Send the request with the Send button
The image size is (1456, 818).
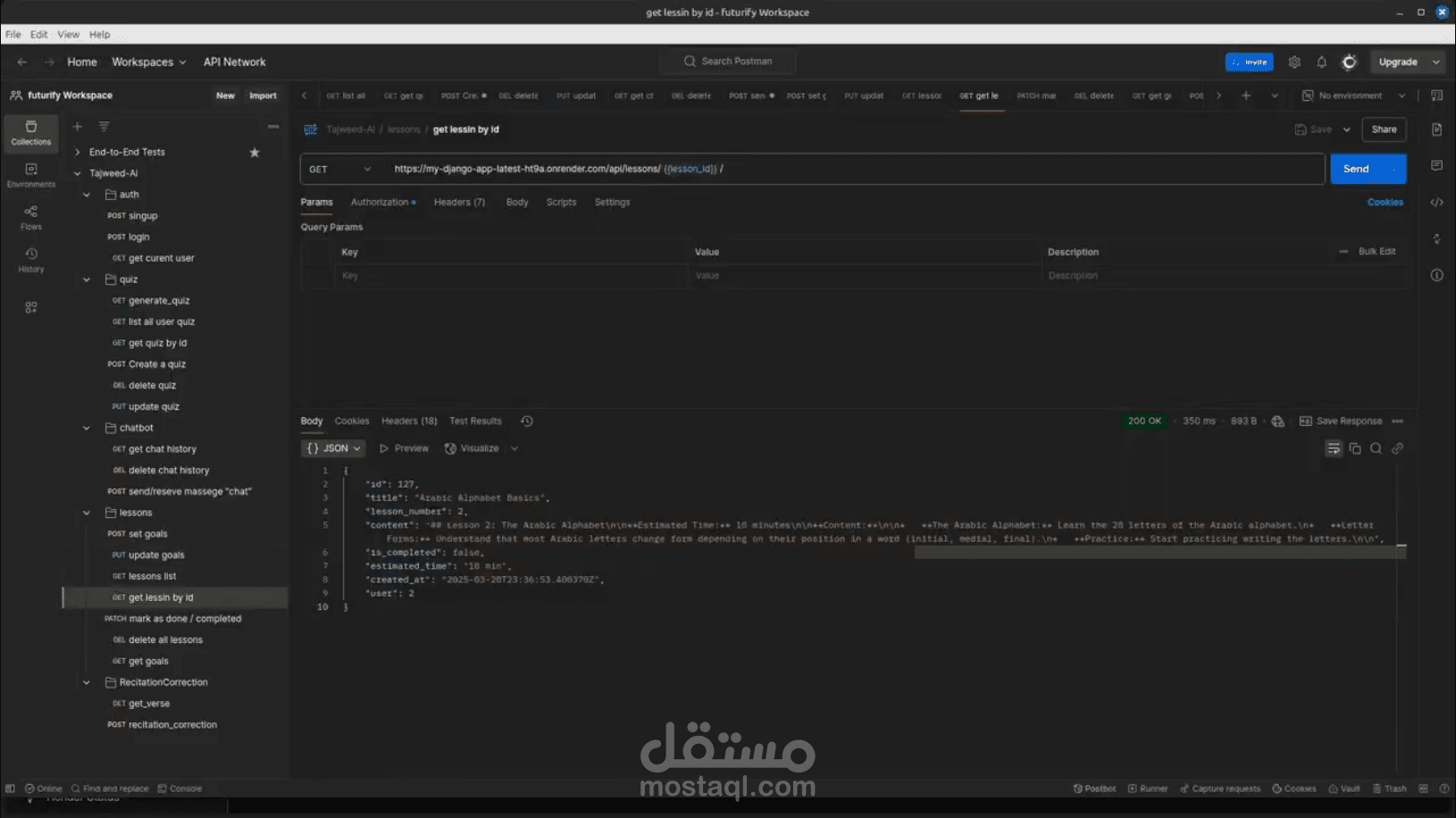[x=1356, y=169]
